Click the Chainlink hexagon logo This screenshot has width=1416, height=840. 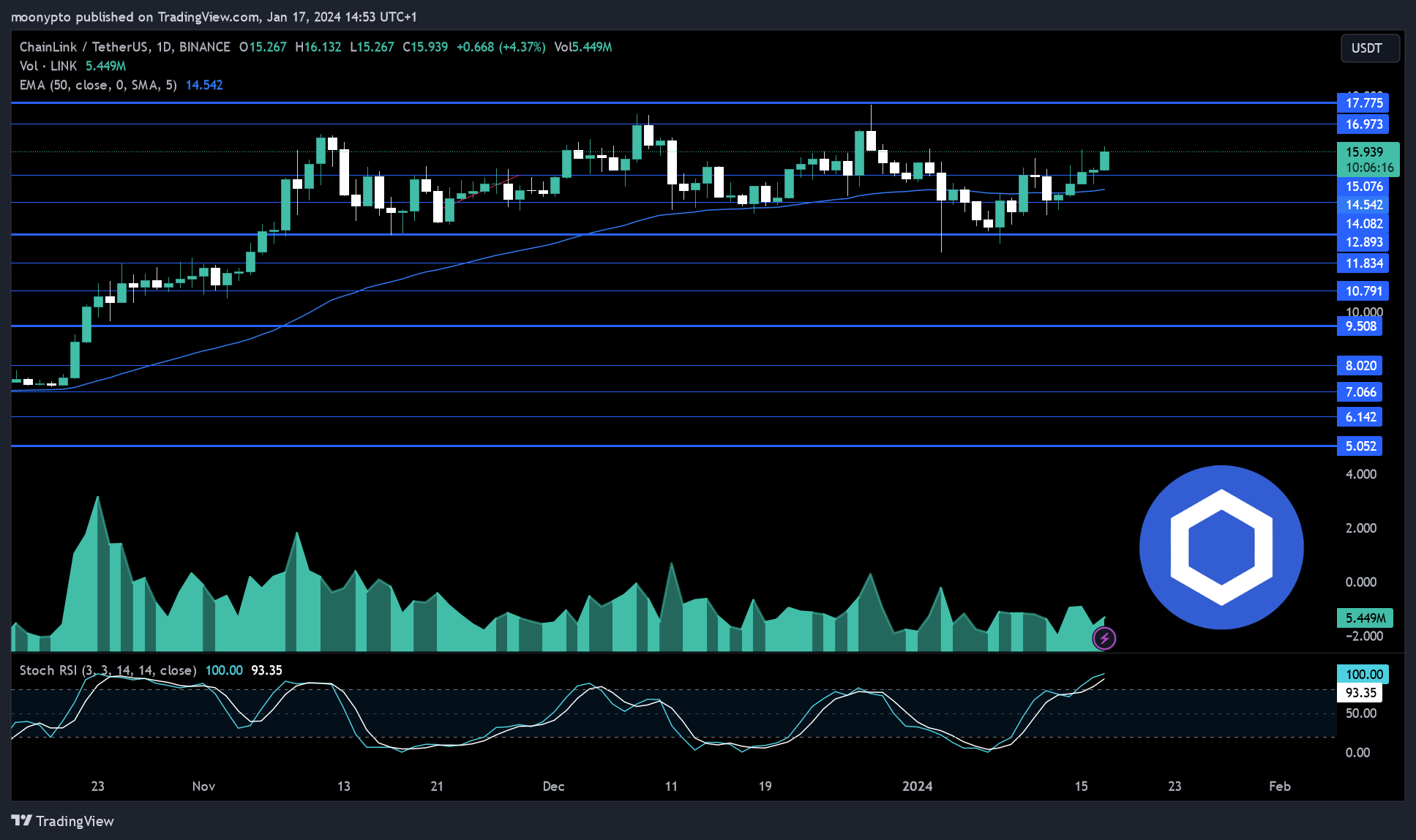(1221, 547)
